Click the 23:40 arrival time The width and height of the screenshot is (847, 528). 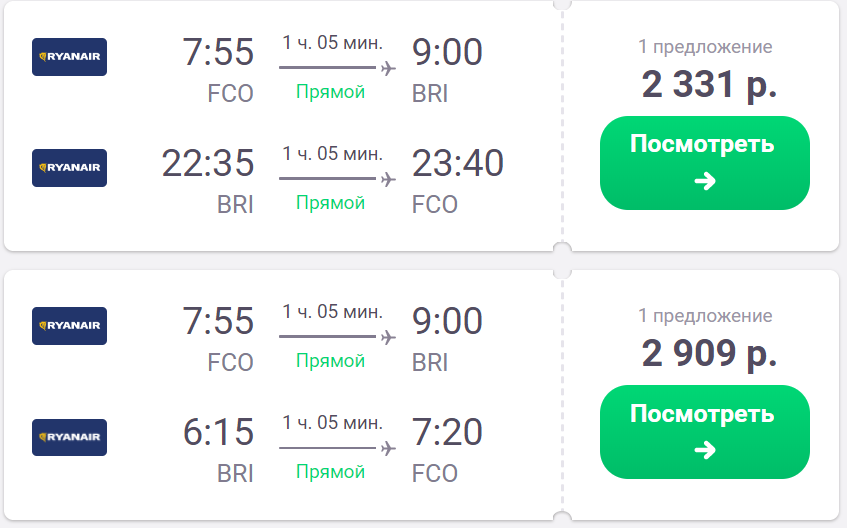pyautogui.click(x=458, y=163)
